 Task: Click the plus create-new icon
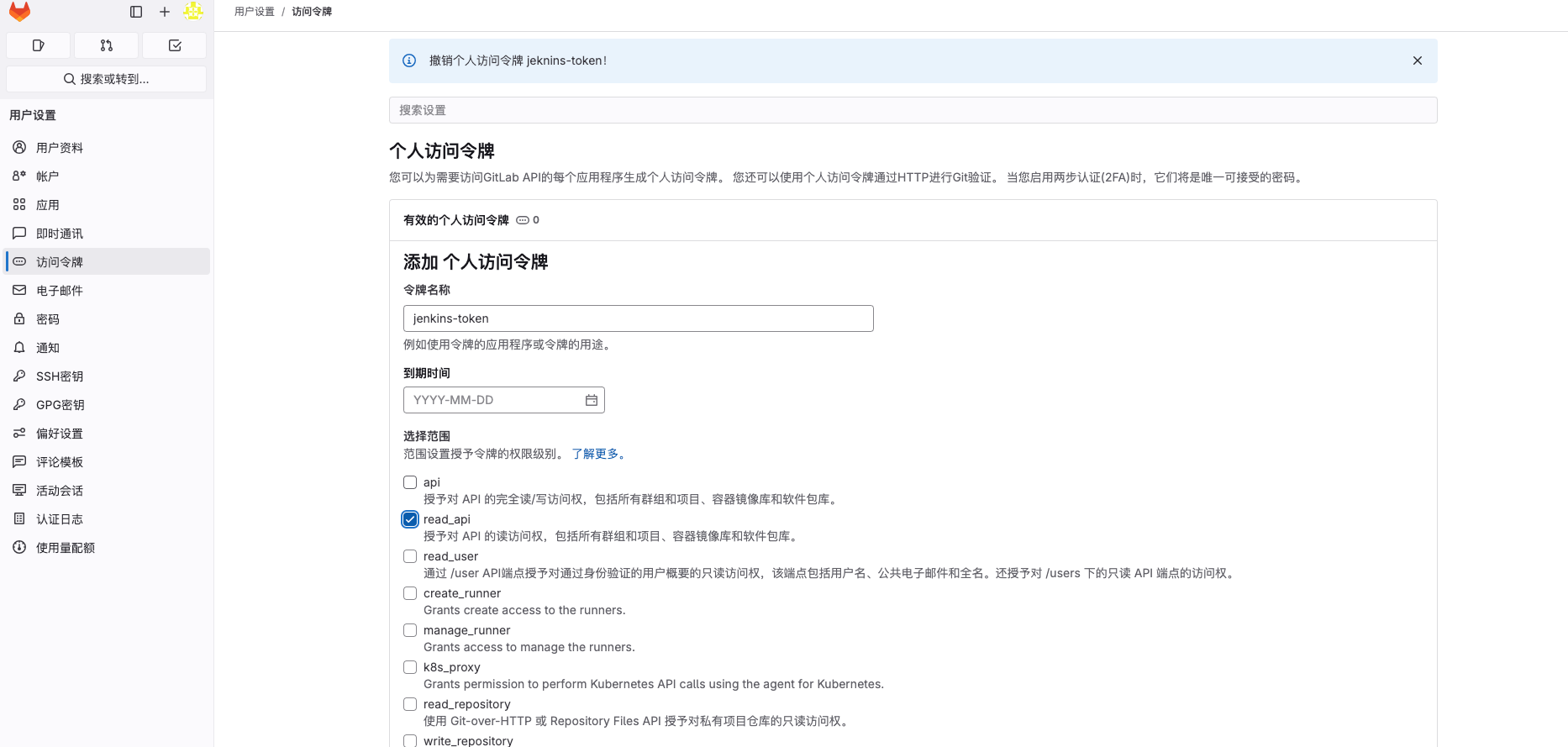(165, 12)
